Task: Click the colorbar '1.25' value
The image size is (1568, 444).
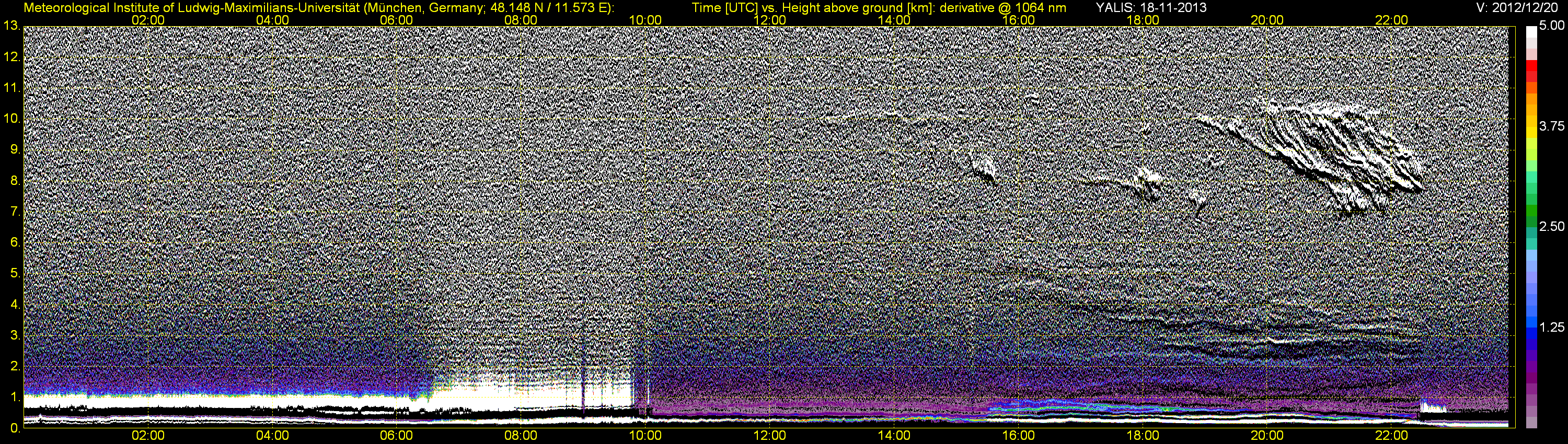Action: 1552,328
